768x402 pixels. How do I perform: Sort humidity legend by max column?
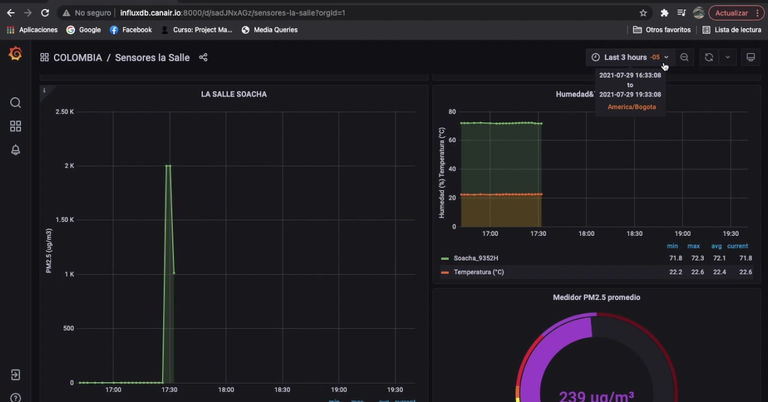pos(694,246)
